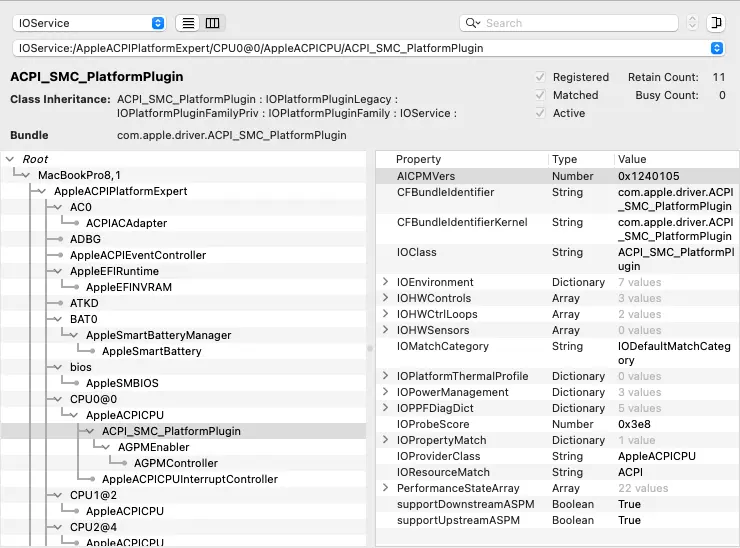Collapse the AppleACPIPlatformExpert node
740x548 pixels.
click(x=42, y=191)
